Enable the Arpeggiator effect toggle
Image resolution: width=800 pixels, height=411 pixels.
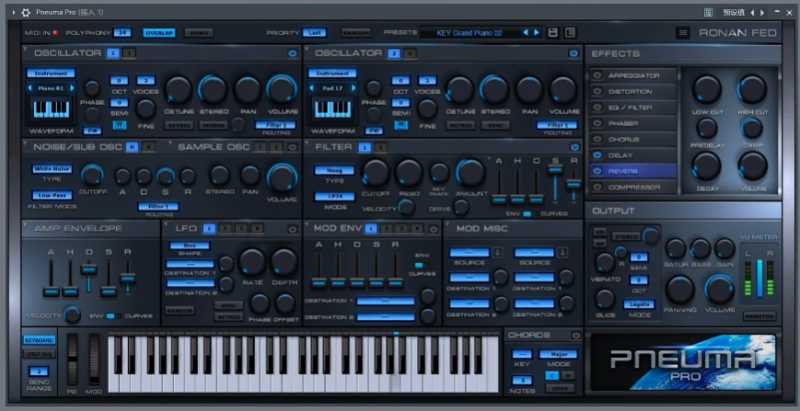pos(598,75)
